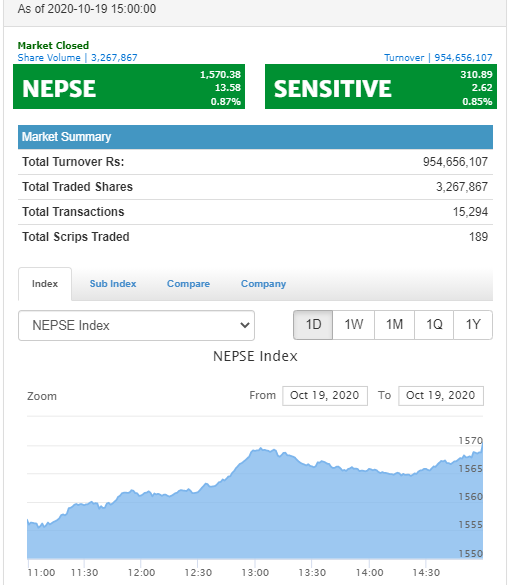This screenshot has width=515, height=585.
Task: Click the Total Traded Shares value 3,267,867
Action: (462, 187)
